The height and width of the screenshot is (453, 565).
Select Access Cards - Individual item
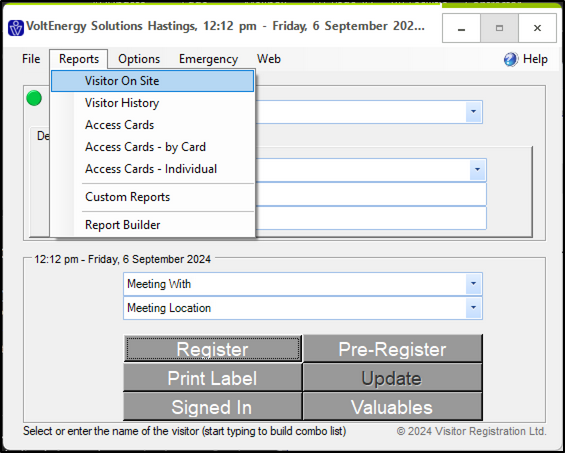click(152, 169)
